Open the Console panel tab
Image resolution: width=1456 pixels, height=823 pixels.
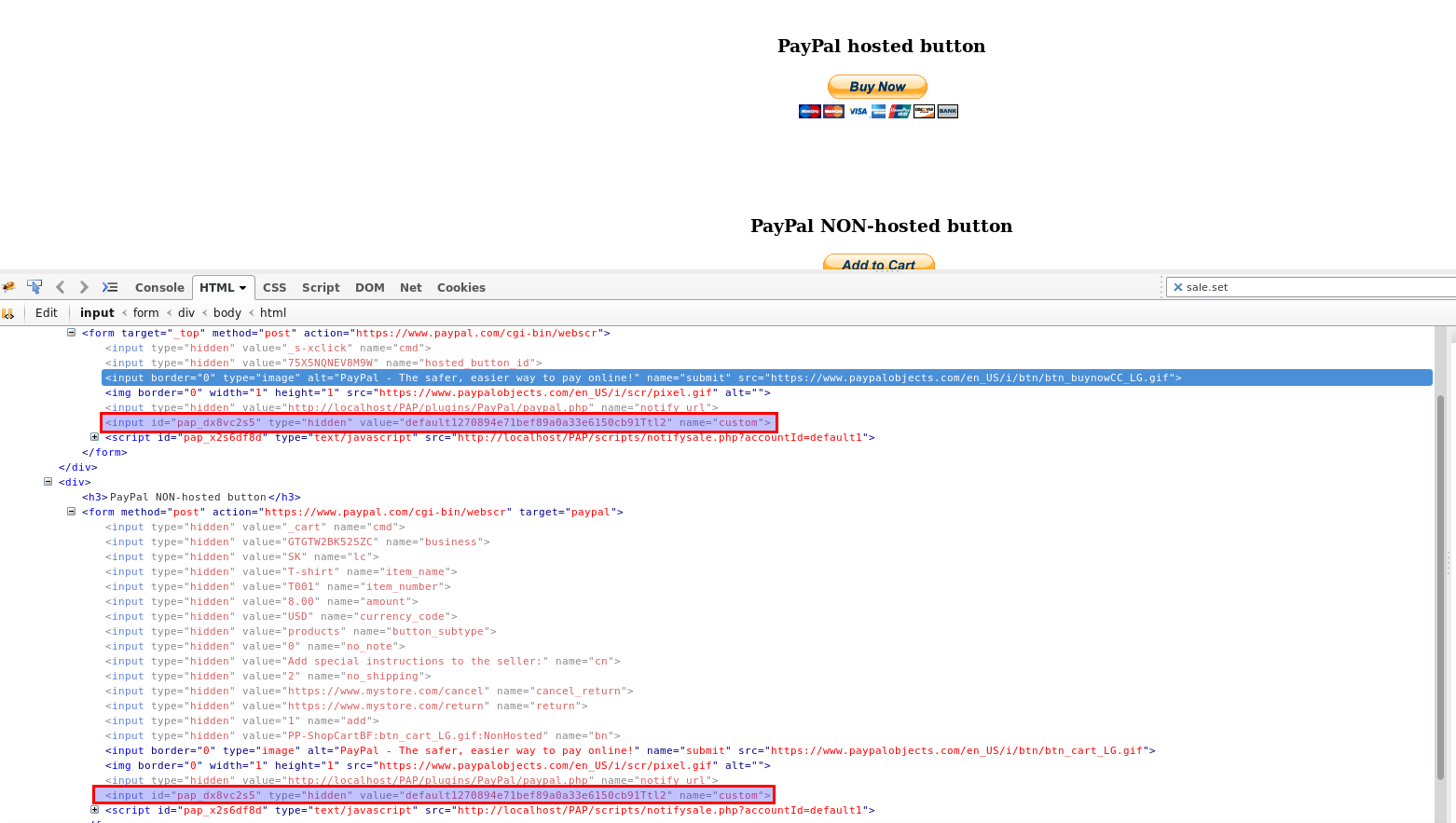pos(159,287)
